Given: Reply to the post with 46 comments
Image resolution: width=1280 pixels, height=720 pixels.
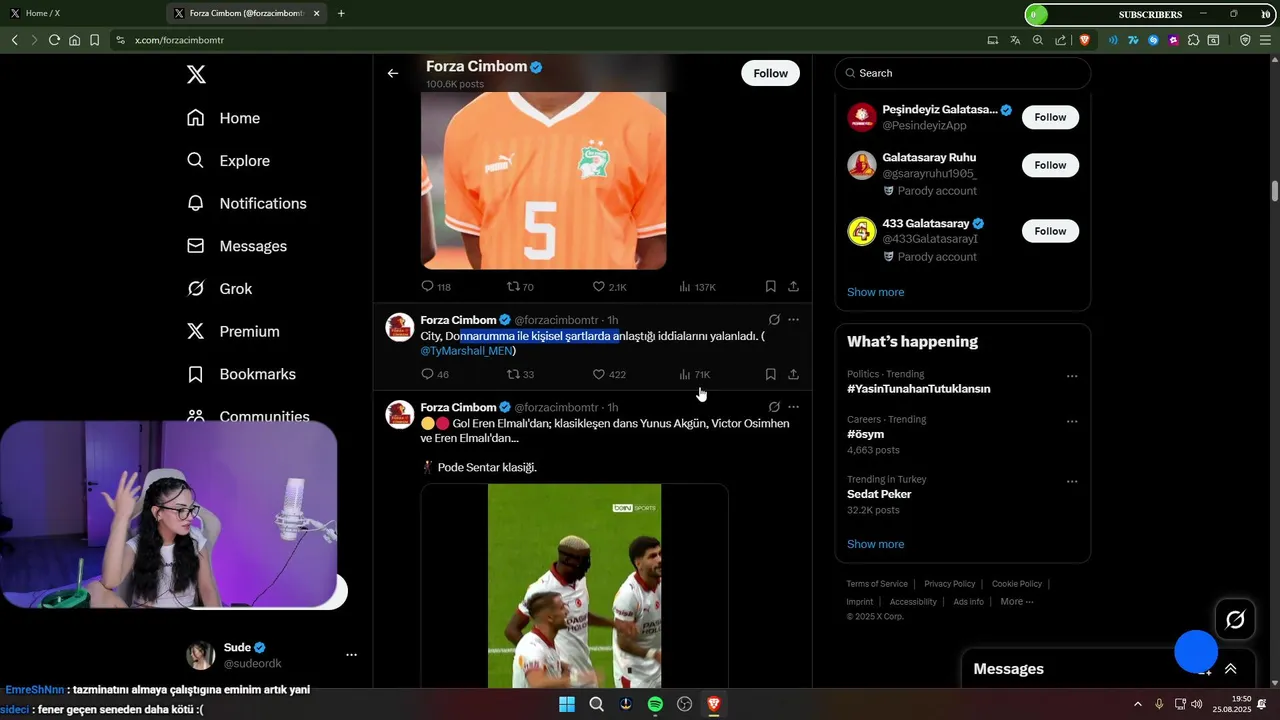Looking at the screenshot, I should pos(435,374).
